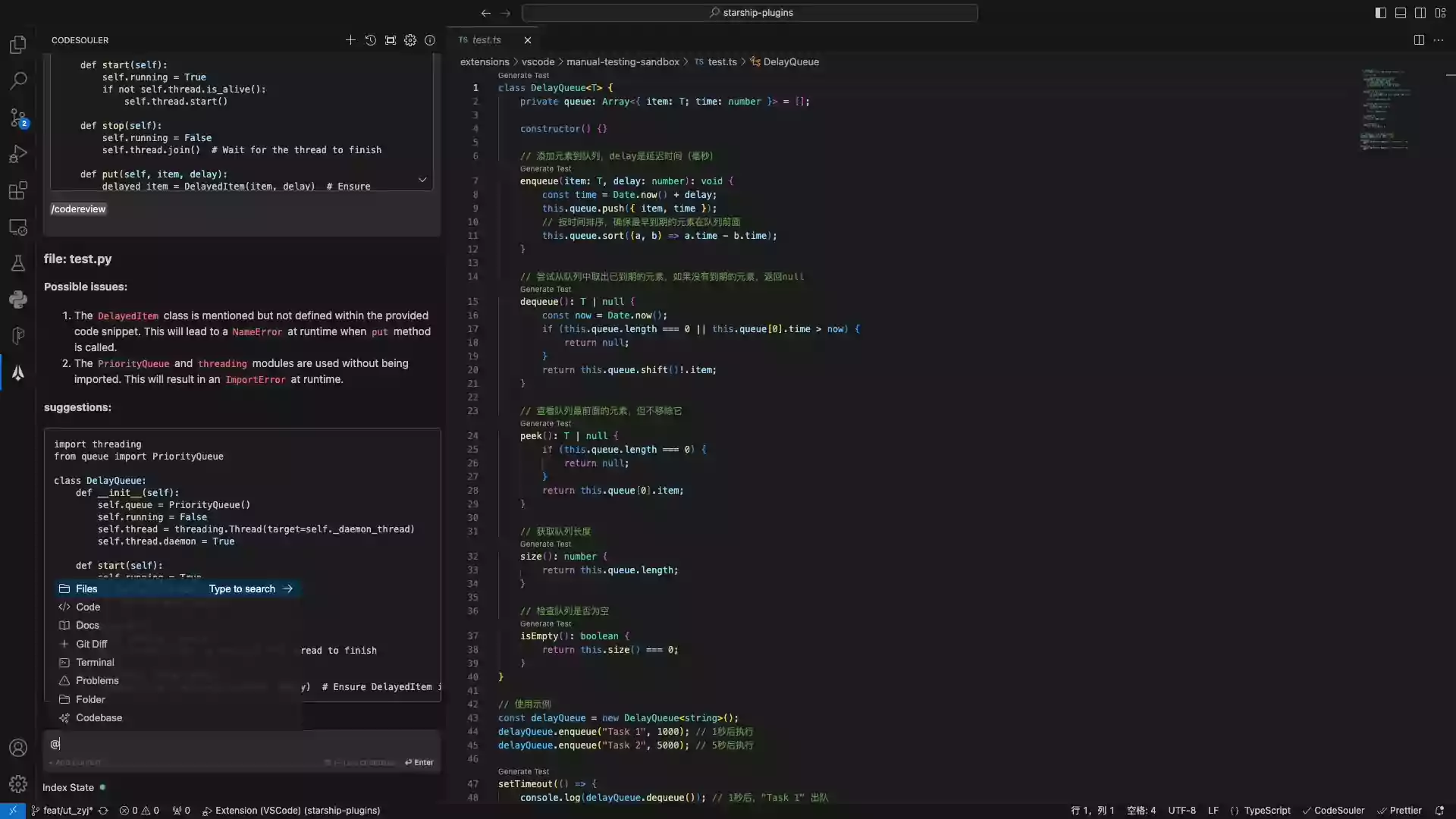
Task: Click Generate Test above dequeue method
Action: click(545, 290)
